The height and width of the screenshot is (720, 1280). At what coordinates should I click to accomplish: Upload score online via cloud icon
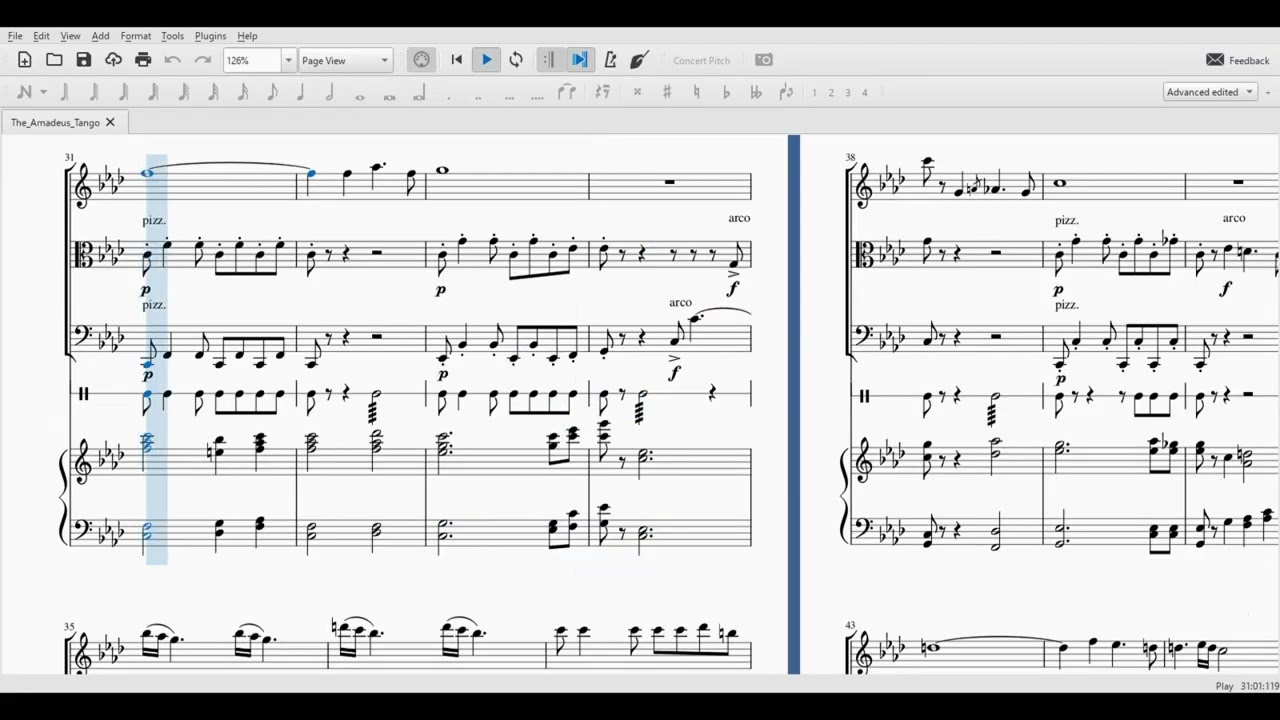click(x=113, y=60)
